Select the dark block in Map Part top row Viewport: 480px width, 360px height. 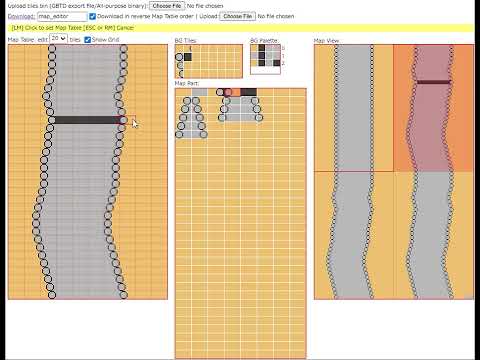[x=249, y=92]
